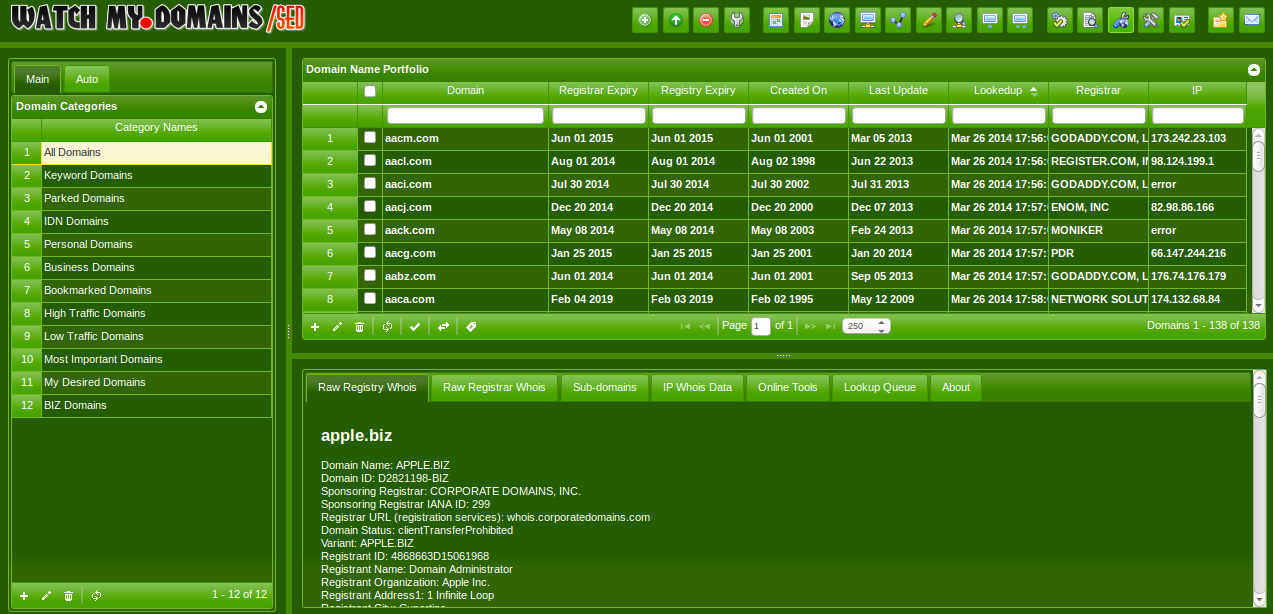
Task: Sort by the Registrar Expiry column header
Action: tap(598, 90)
